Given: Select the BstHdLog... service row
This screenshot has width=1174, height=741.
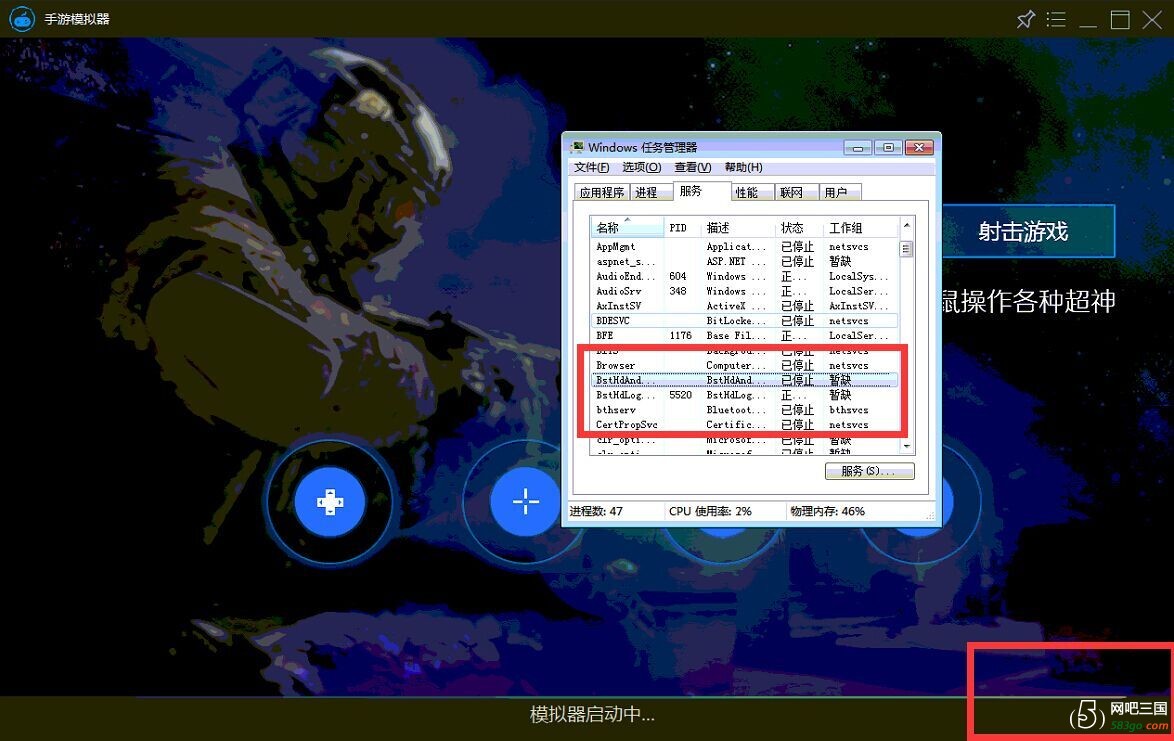Looking at the screenshot, I should pyautogui.click(x=744, y=394).
